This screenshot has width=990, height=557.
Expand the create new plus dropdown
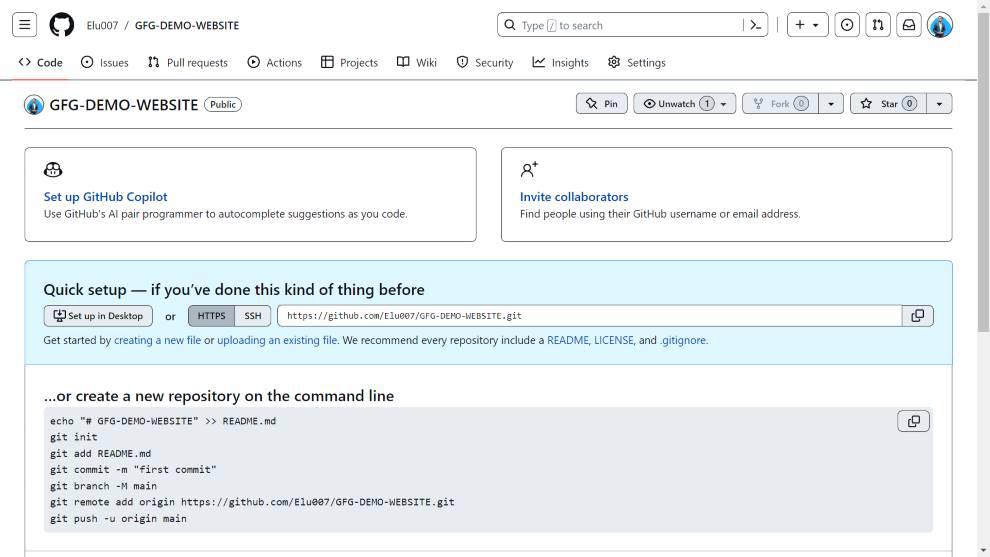[x=807, y=25]
